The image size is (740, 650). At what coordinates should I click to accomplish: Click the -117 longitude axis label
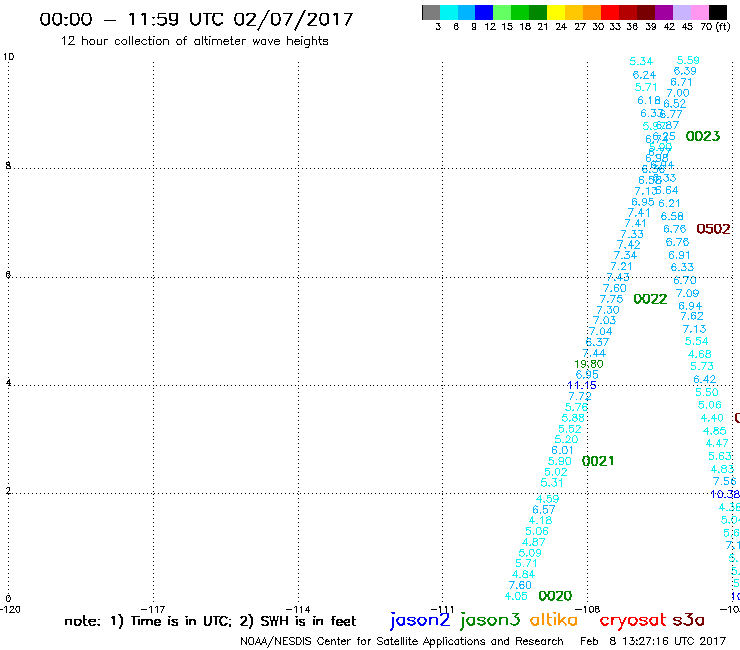click(x=153, y=610)
